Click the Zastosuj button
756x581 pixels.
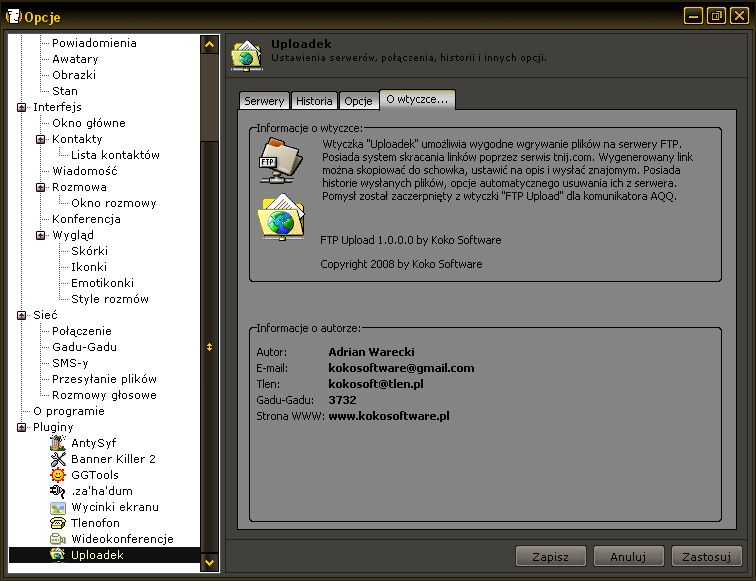[x=706, y=556]
